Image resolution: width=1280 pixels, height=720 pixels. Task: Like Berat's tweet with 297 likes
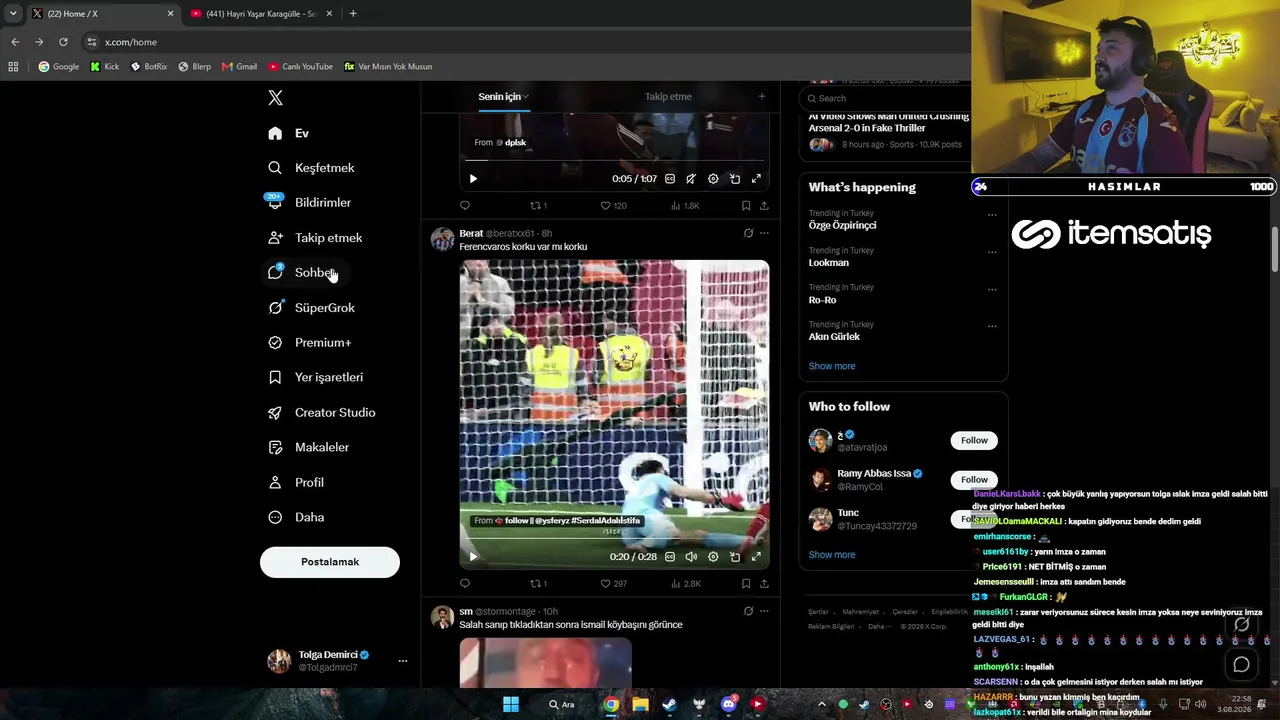(x=613, y=583)
